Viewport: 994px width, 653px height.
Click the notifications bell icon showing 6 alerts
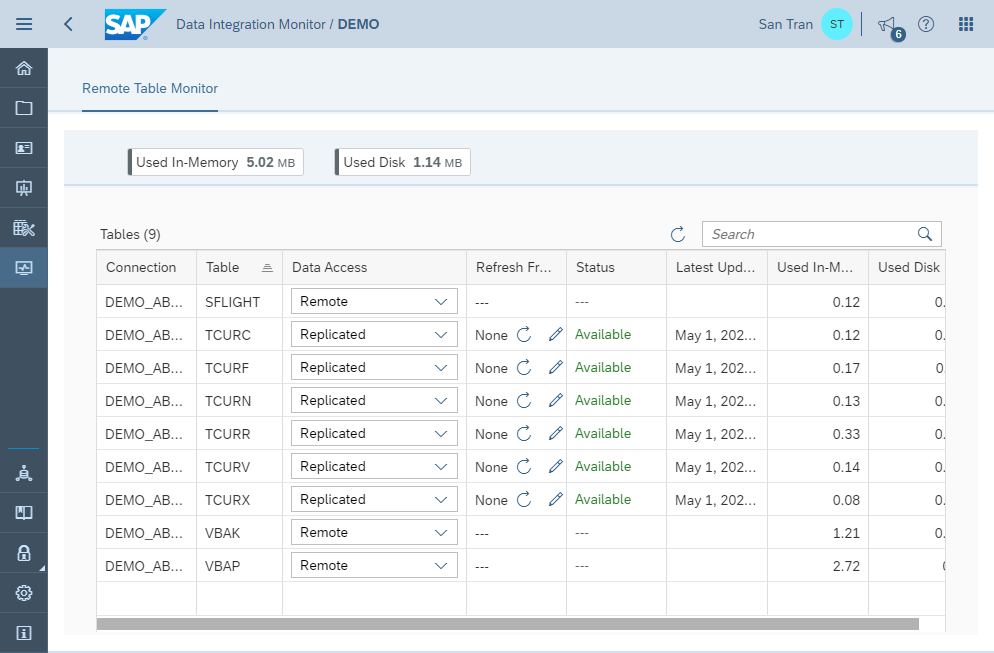(x=887, y=24)
